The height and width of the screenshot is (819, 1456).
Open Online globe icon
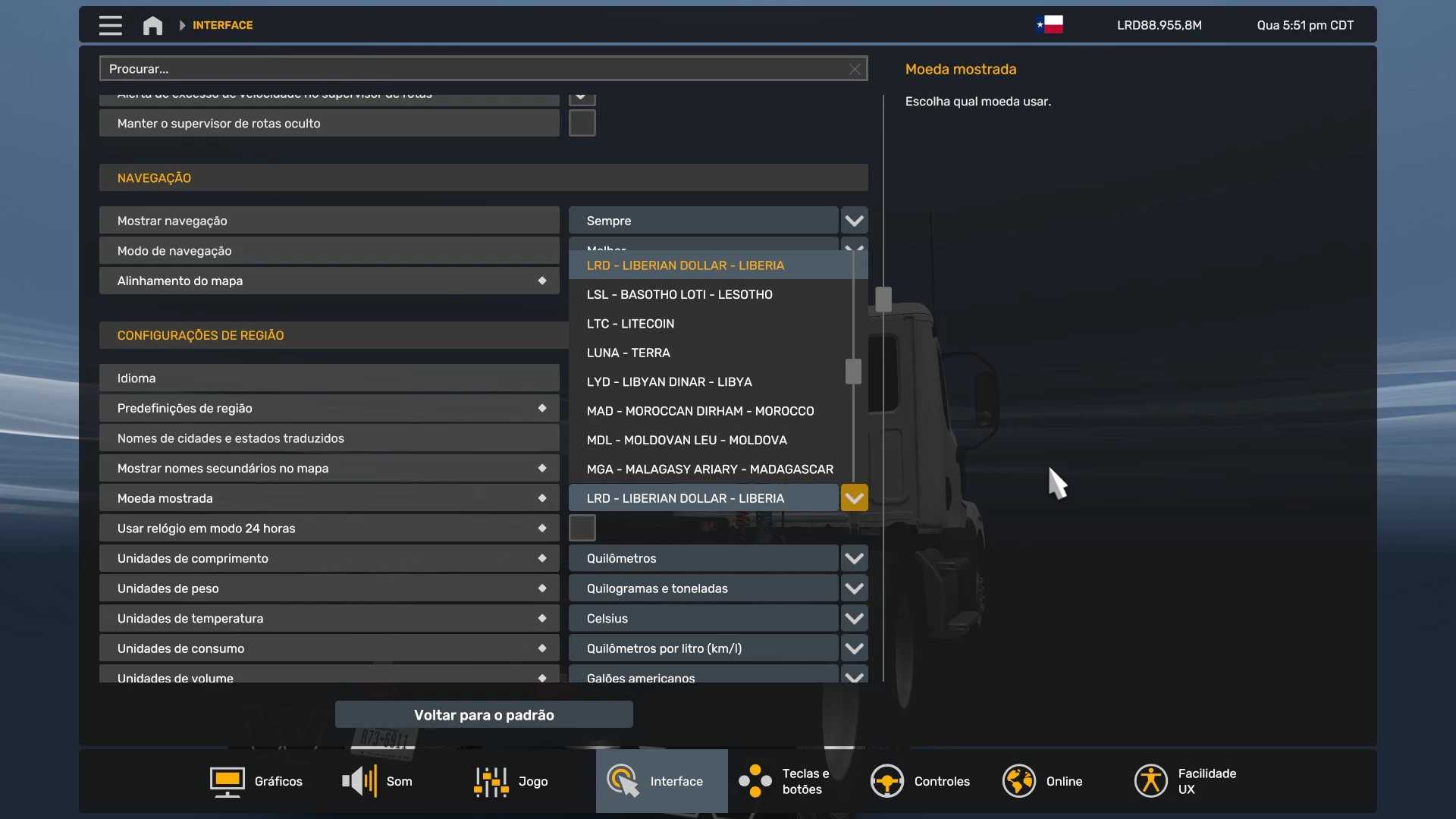pos(1018,781)
